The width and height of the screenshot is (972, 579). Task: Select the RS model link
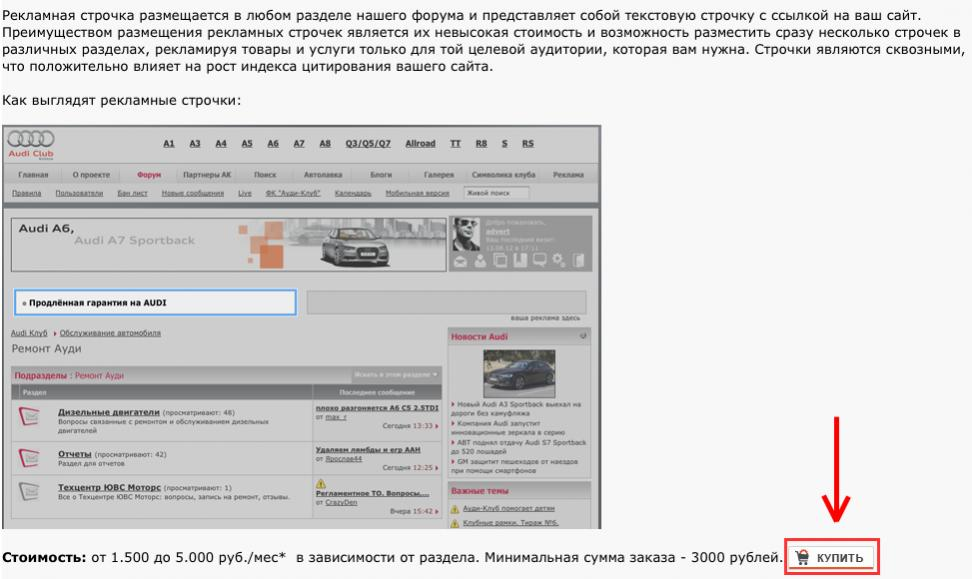[528, 143]
